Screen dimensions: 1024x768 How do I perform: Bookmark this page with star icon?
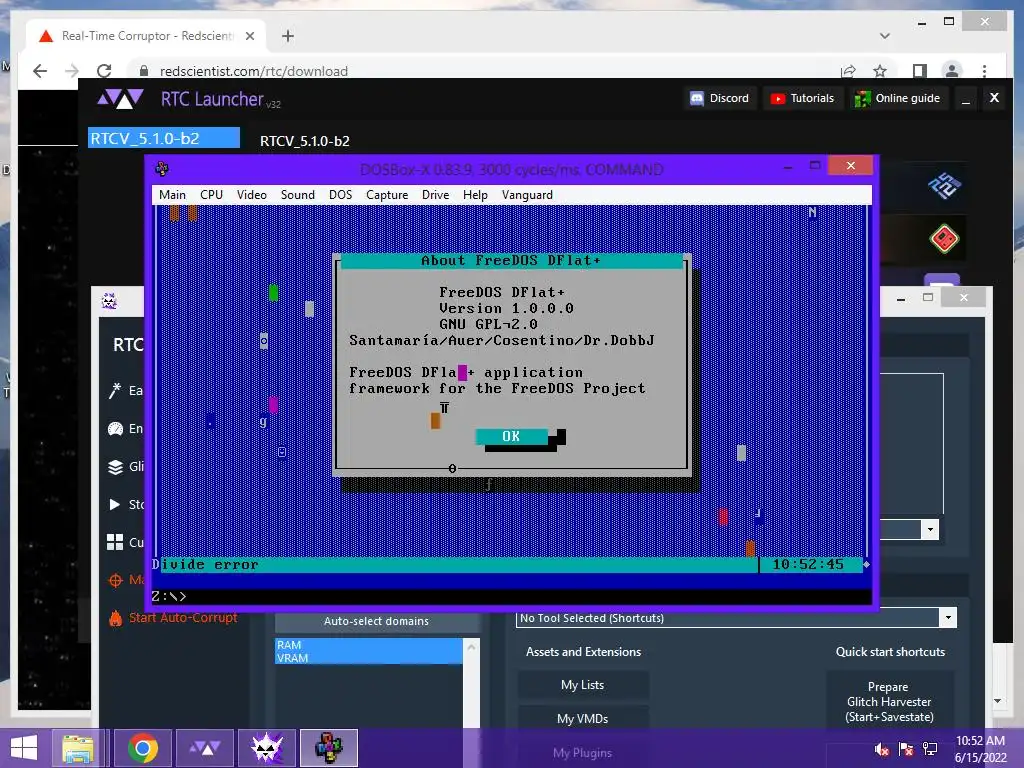click(880, 71)
